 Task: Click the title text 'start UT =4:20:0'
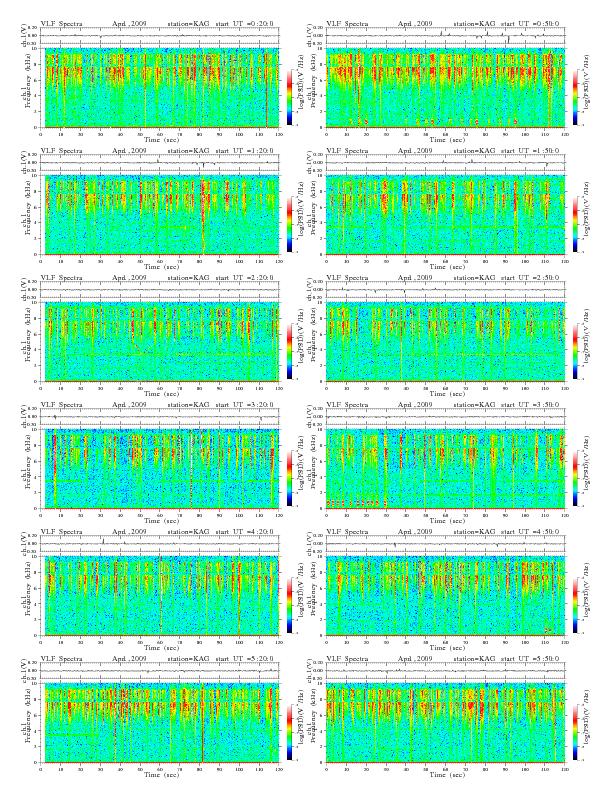pyautogui.click(x=244, y=531)
